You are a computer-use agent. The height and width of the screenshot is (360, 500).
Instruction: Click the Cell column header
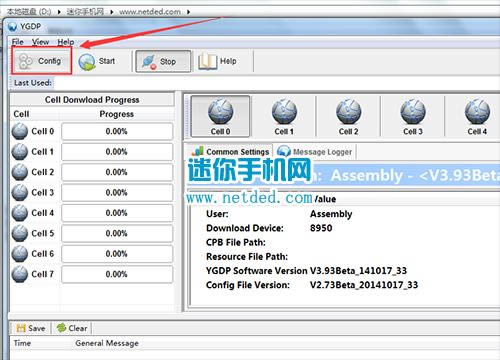pos(21,114)
